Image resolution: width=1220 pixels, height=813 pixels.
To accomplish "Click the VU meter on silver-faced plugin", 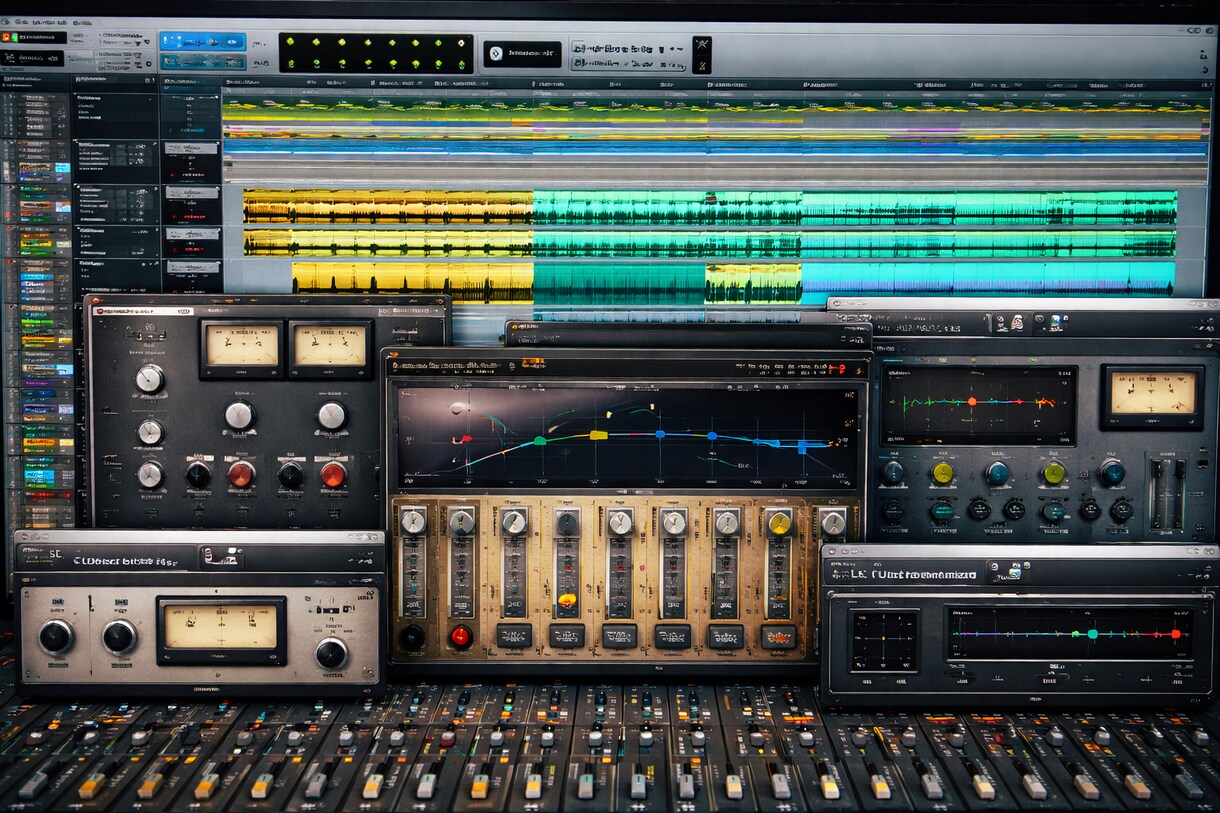I will (x=221, y=630).
